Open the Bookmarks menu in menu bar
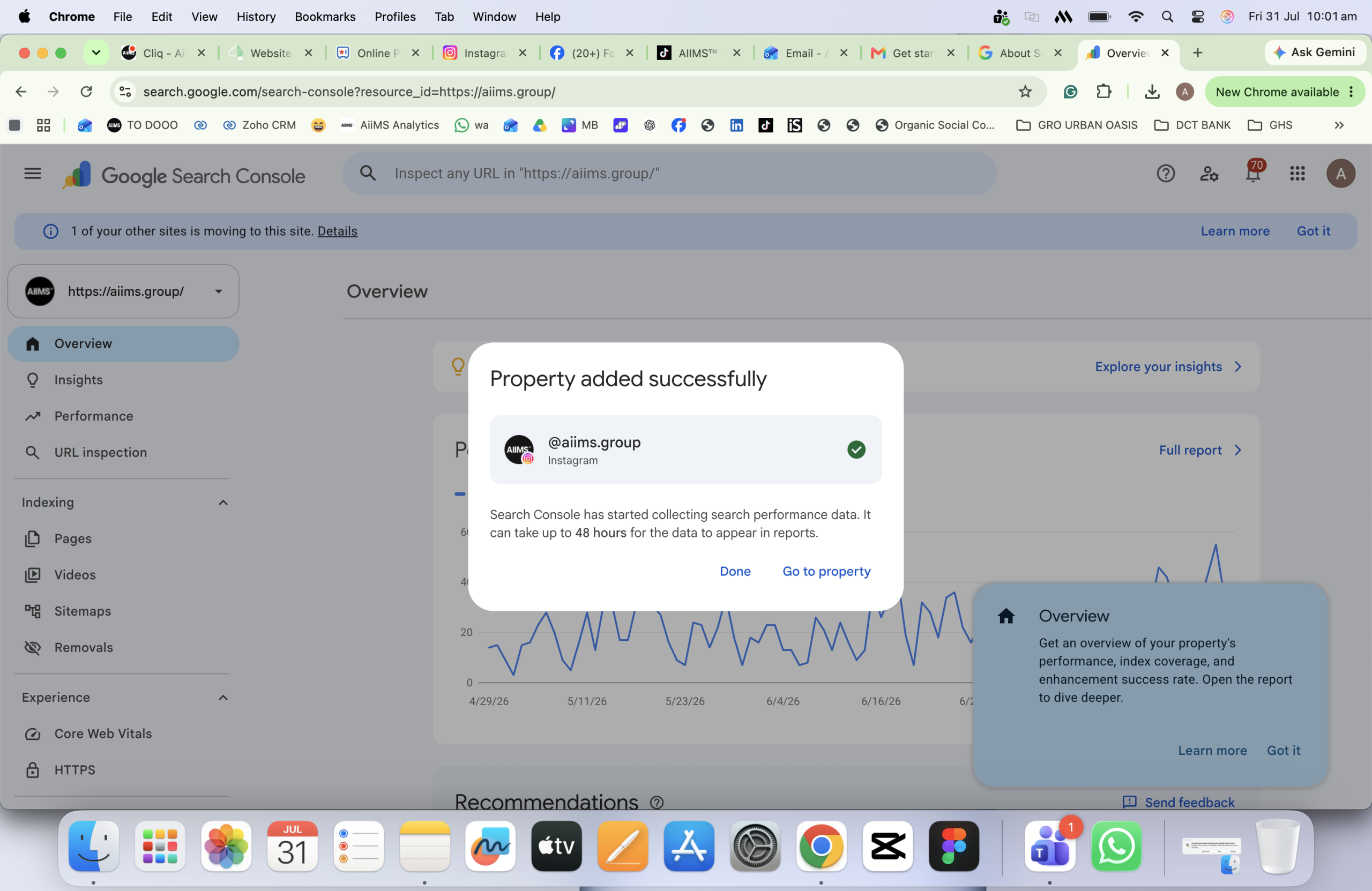 pyautogui.click(x=325, y=17)
